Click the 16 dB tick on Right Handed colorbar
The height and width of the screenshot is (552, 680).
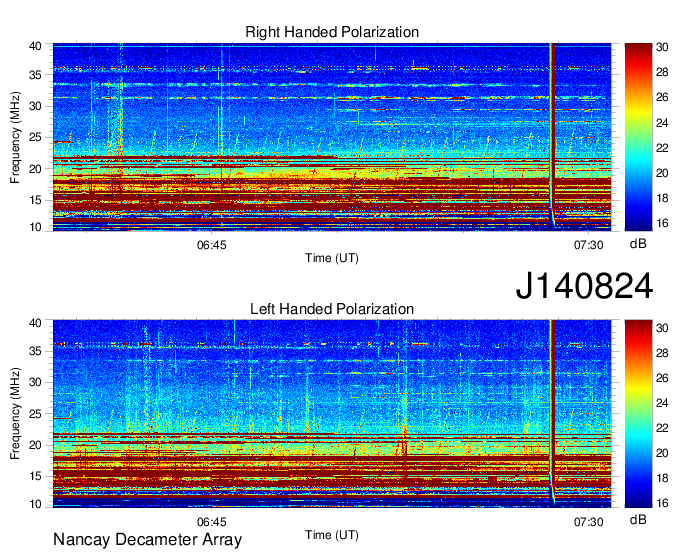662,223
